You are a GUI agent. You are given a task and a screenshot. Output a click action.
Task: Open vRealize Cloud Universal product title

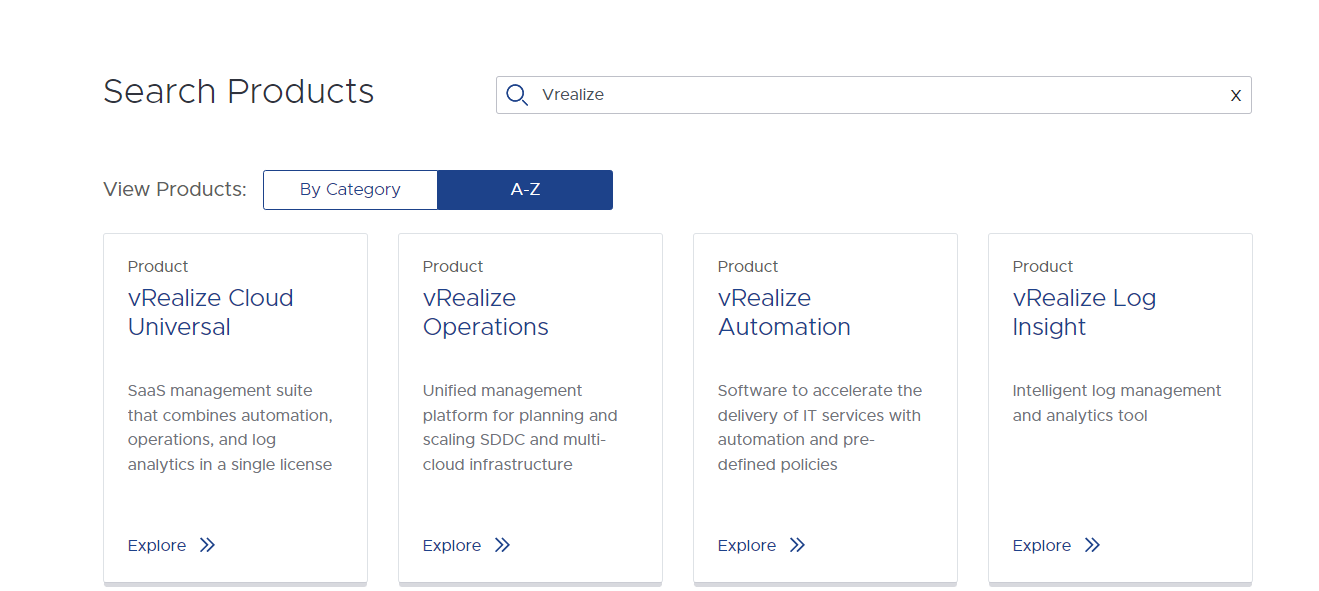[x=211, y=312]
